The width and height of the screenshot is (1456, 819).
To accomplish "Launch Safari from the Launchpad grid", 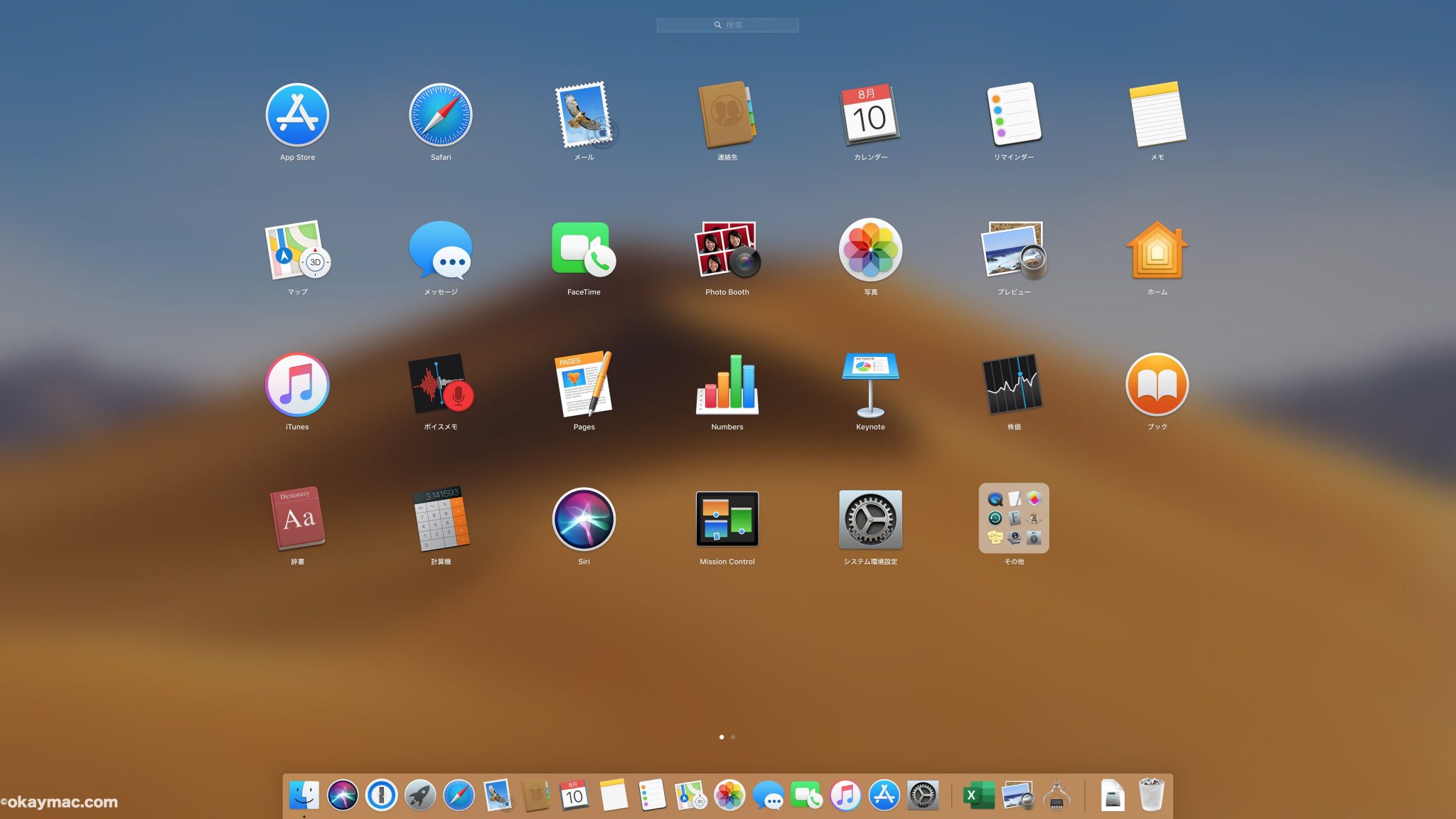I will click(441, 115).
